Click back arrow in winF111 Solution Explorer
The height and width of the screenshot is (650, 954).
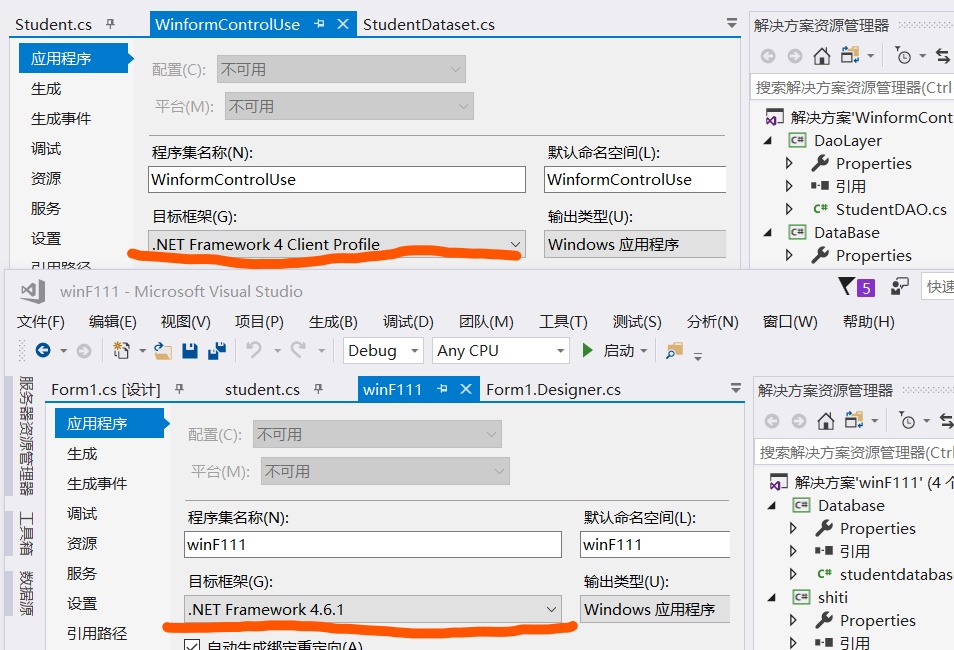(772, 421)
